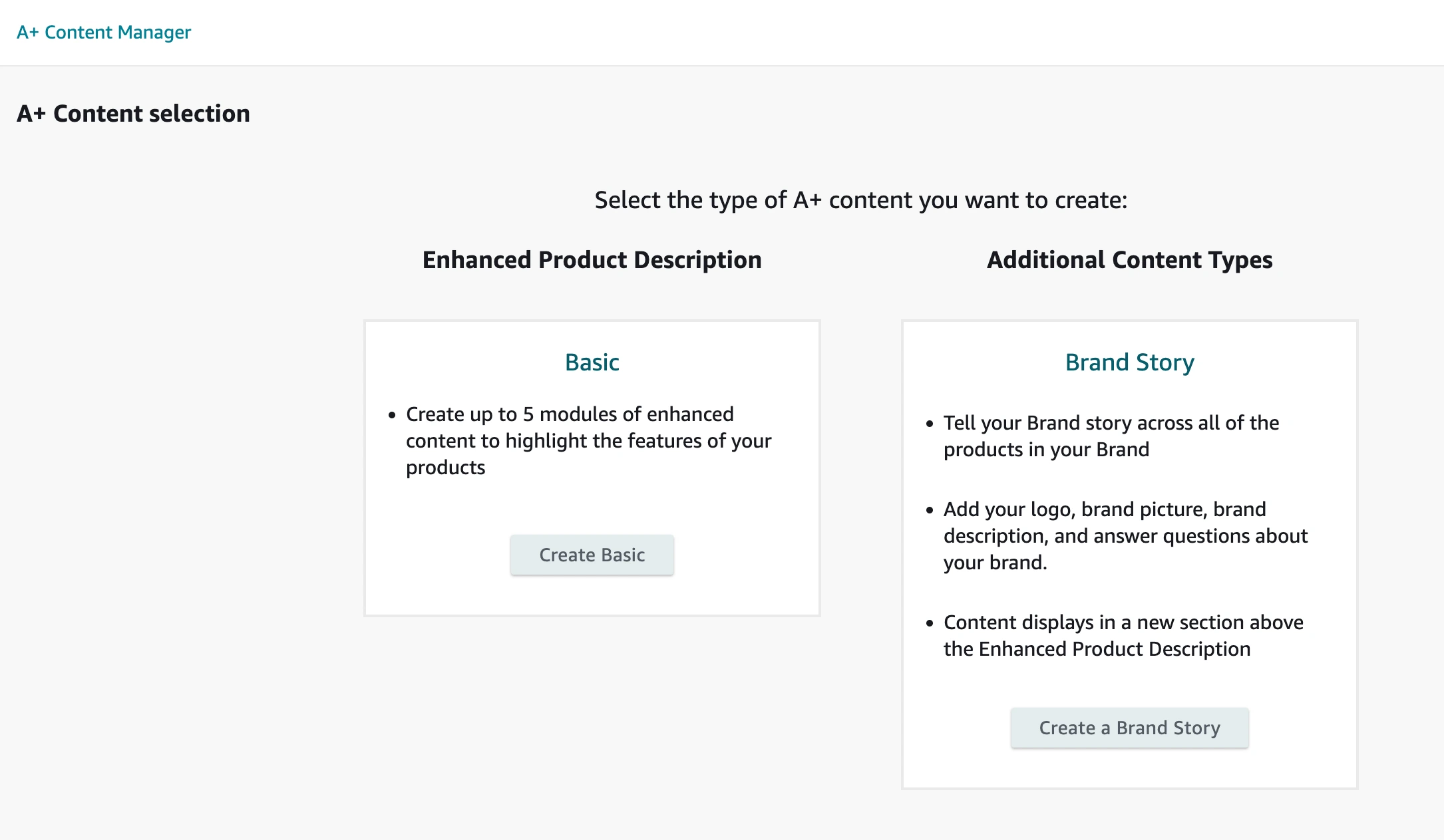The height and width of the screenshot is (840, 1444).
Task: Click the bullet dot beside 'Content displays'
Action: coord(930,623)
